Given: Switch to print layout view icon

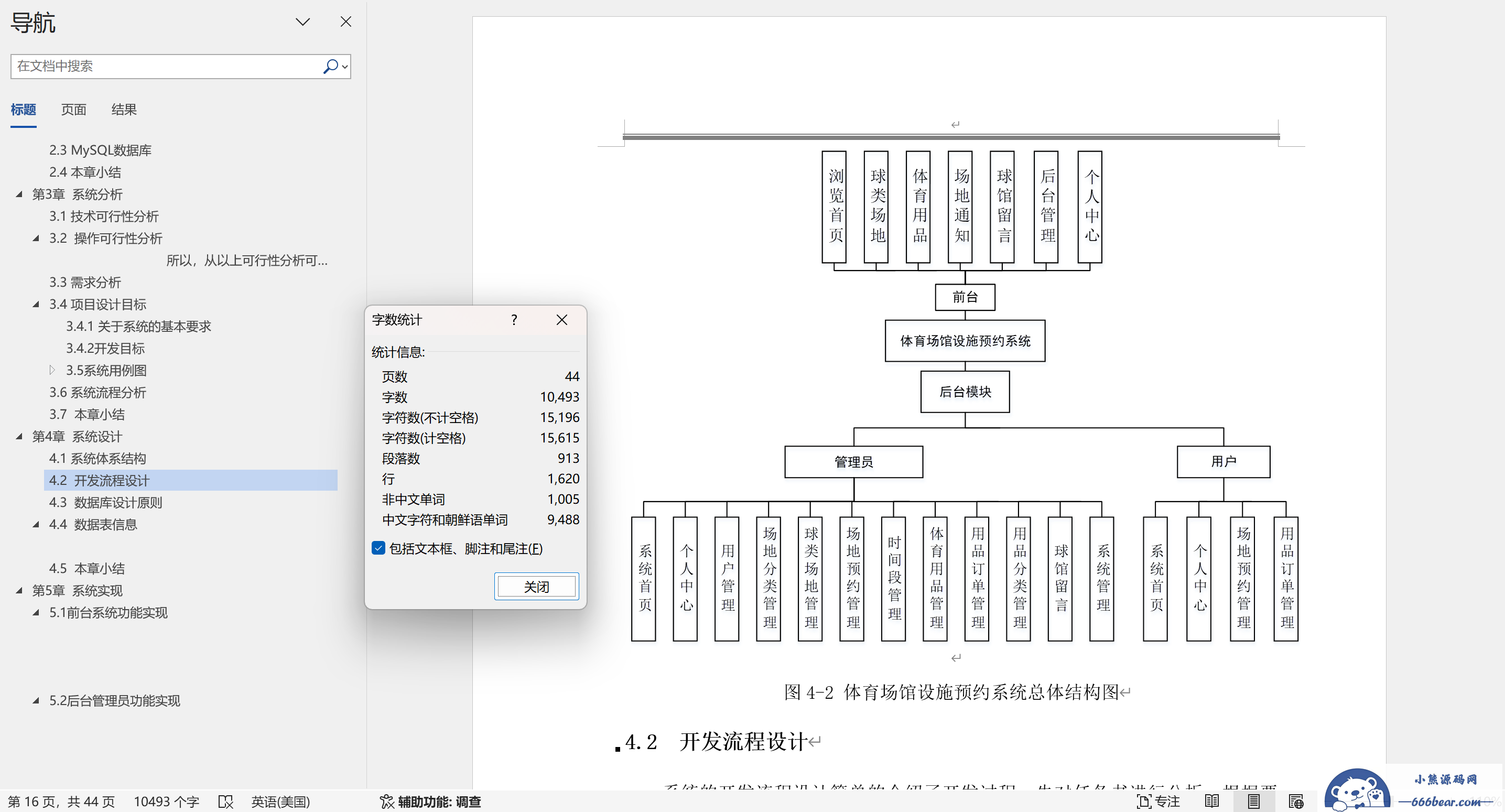Looking at the screenshot, I should pos(1254,802).
